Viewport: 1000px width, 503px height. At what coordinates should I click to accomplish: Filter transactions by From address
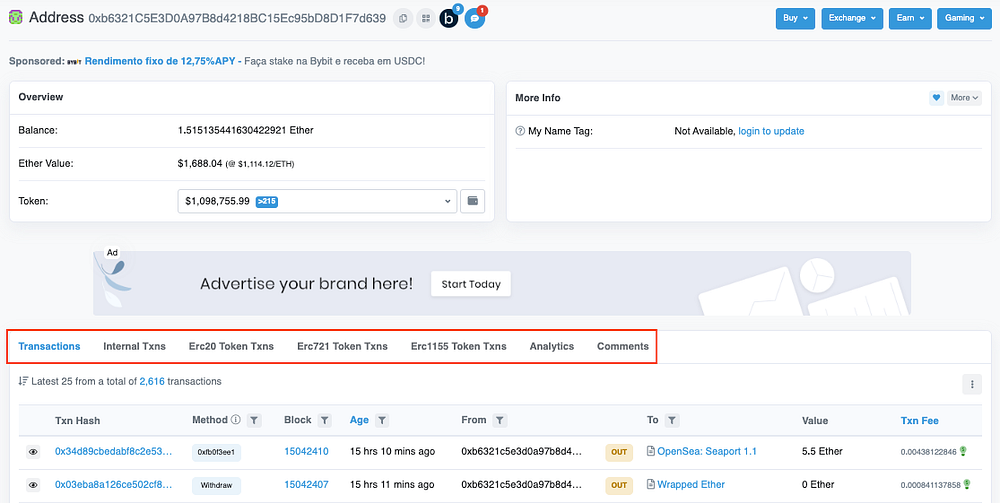pyautogui.click(x=500, y=420)
